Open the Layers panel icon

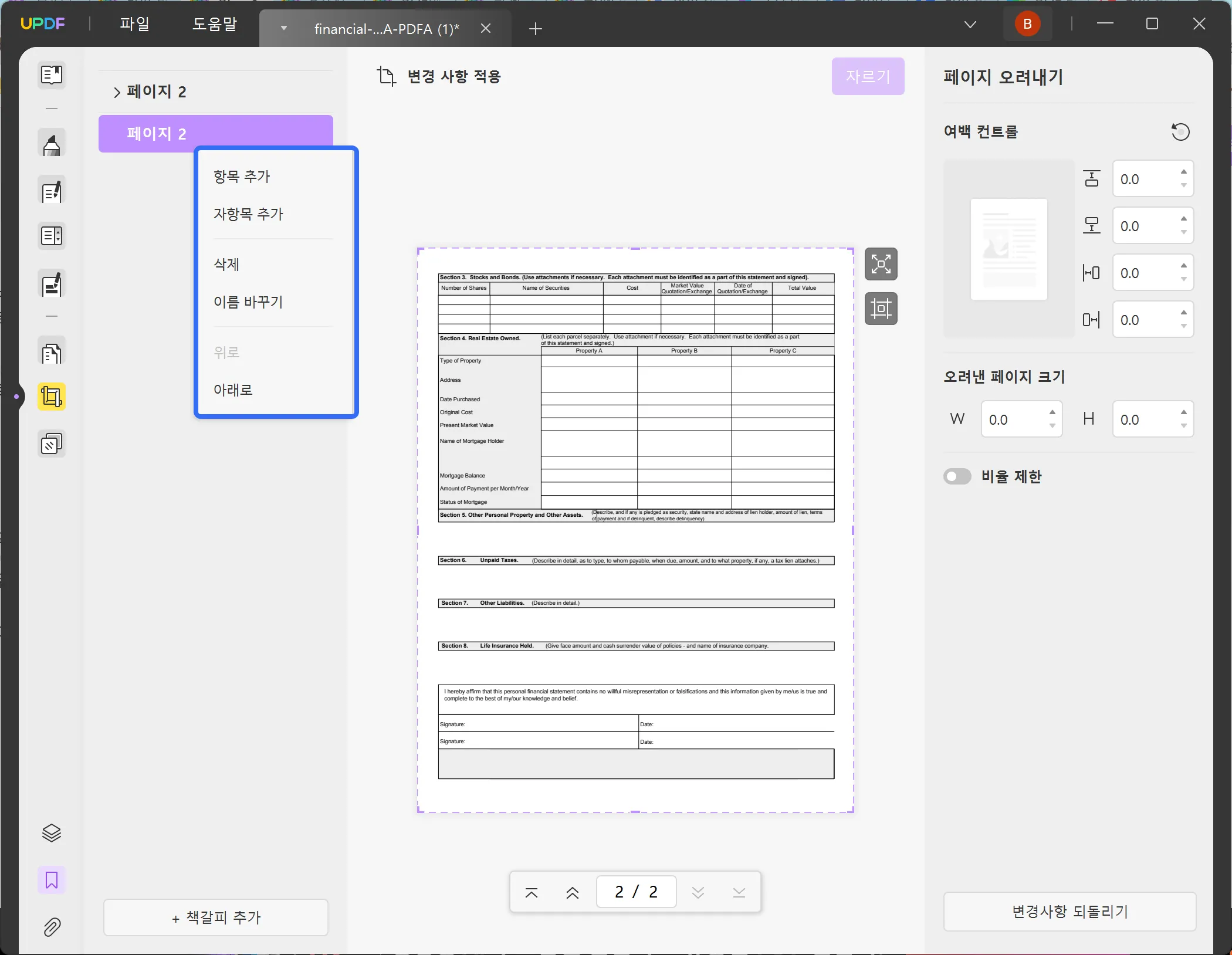click(52, 833)
